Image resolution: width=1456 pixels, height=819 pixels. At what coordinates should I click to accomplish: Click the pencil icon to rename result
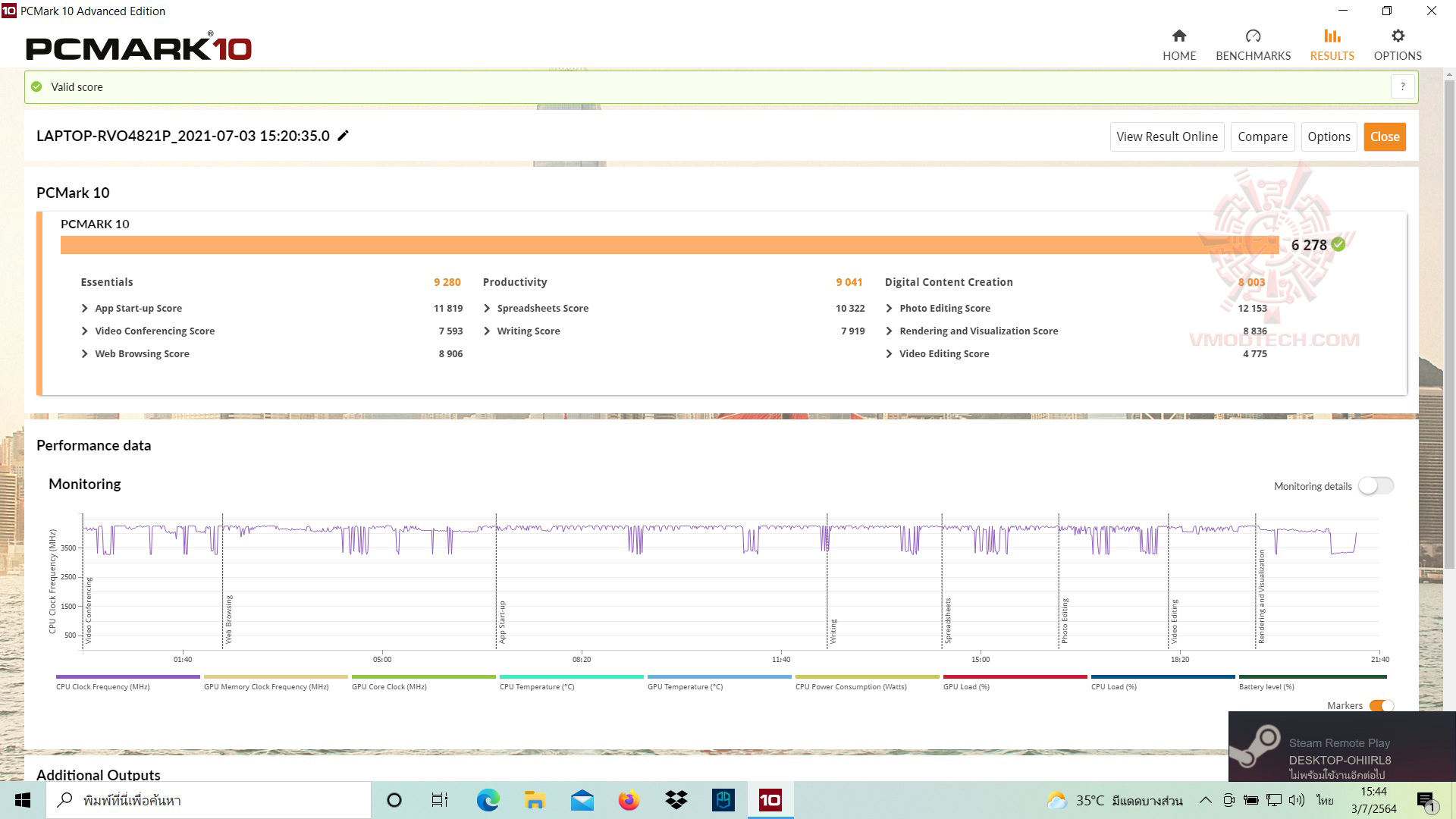344,136
